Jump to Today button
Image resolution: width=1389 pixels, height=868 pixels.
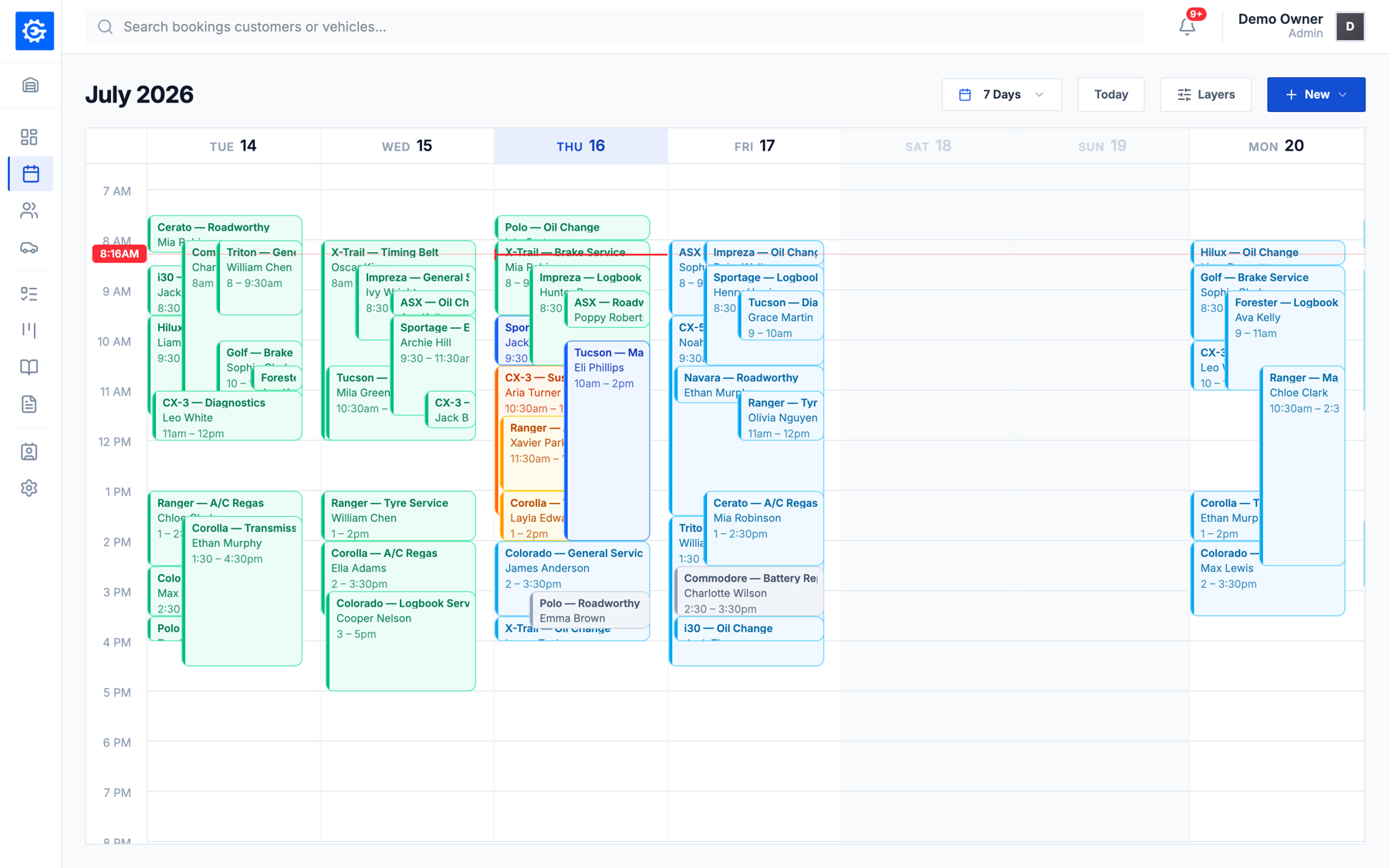coord(1110,94)
